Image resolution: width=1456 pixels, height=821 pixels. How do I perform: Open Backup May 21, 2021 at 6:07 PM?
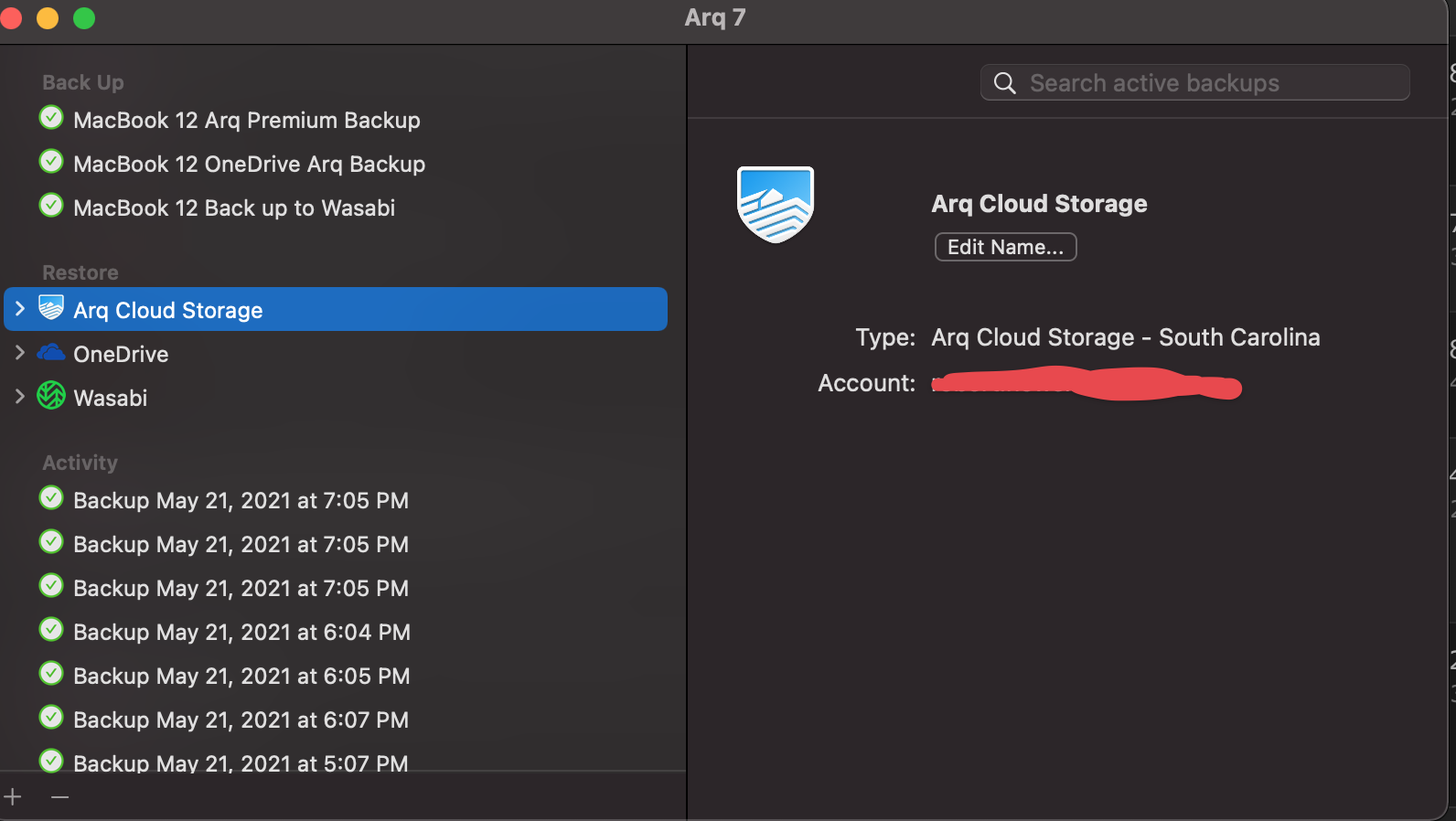[x=241, y=720]
